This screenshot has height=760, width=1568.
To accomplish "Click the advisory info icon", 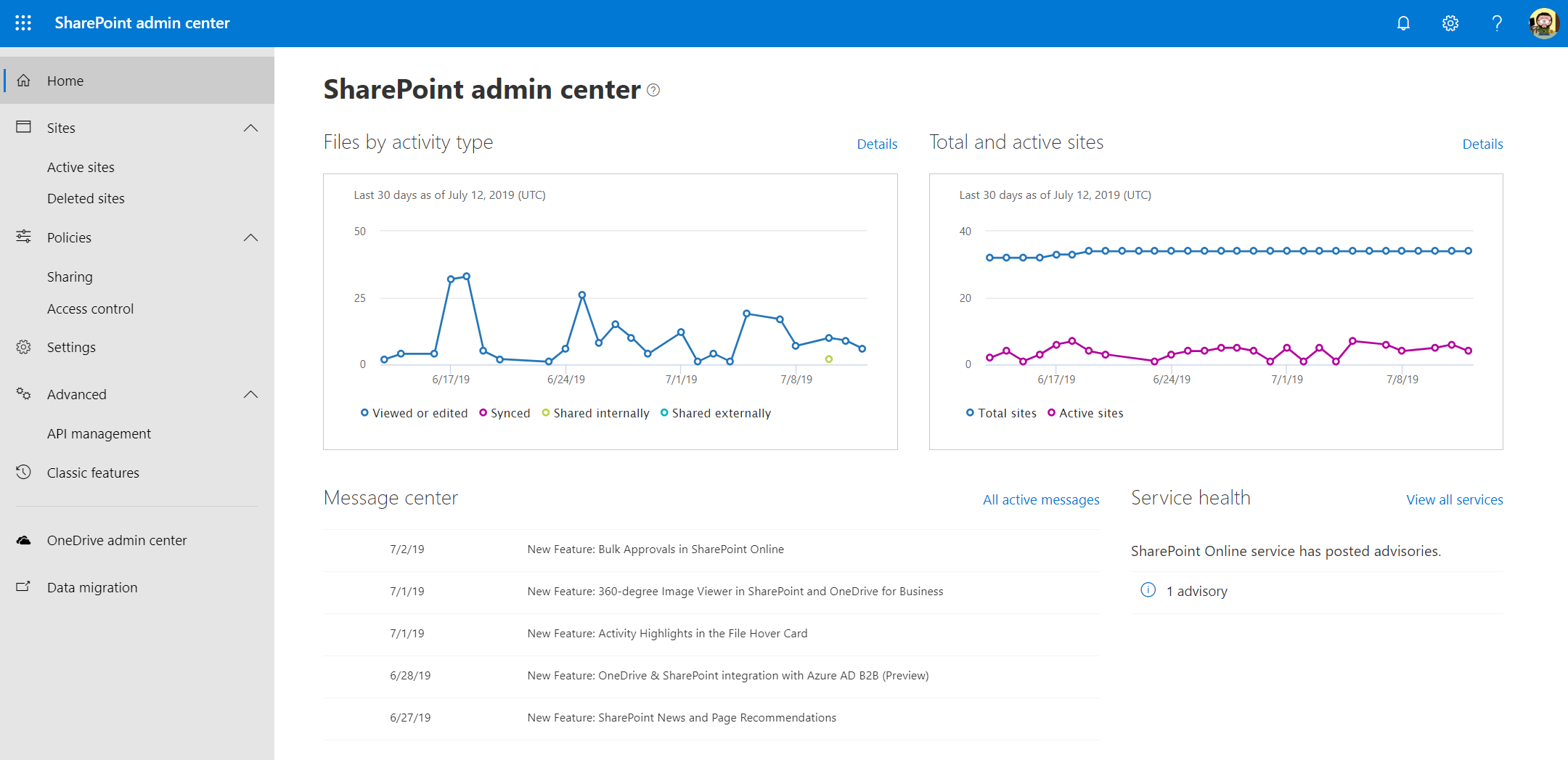I will coord(1148,590).
